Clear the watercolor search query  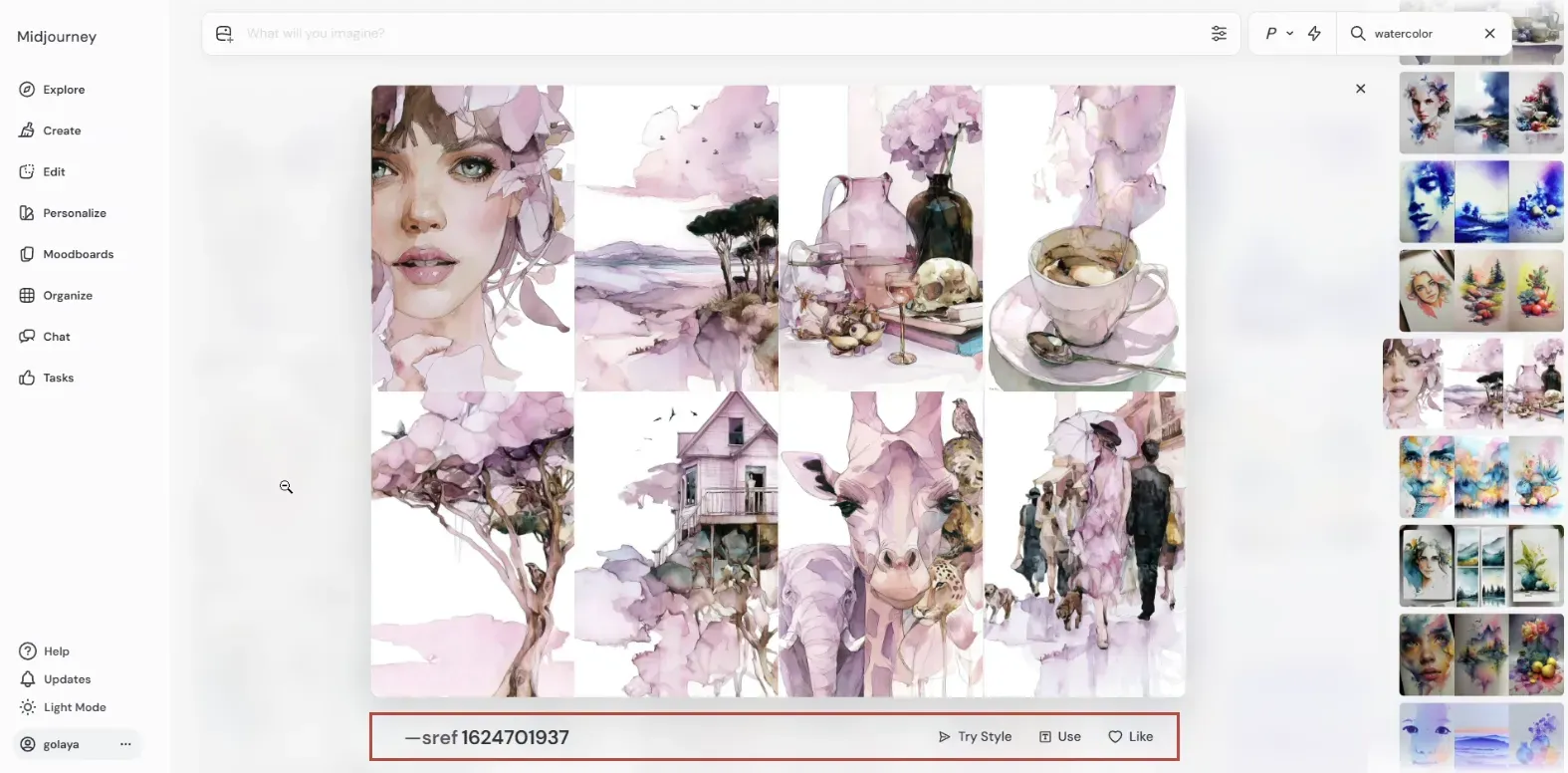1489,34
